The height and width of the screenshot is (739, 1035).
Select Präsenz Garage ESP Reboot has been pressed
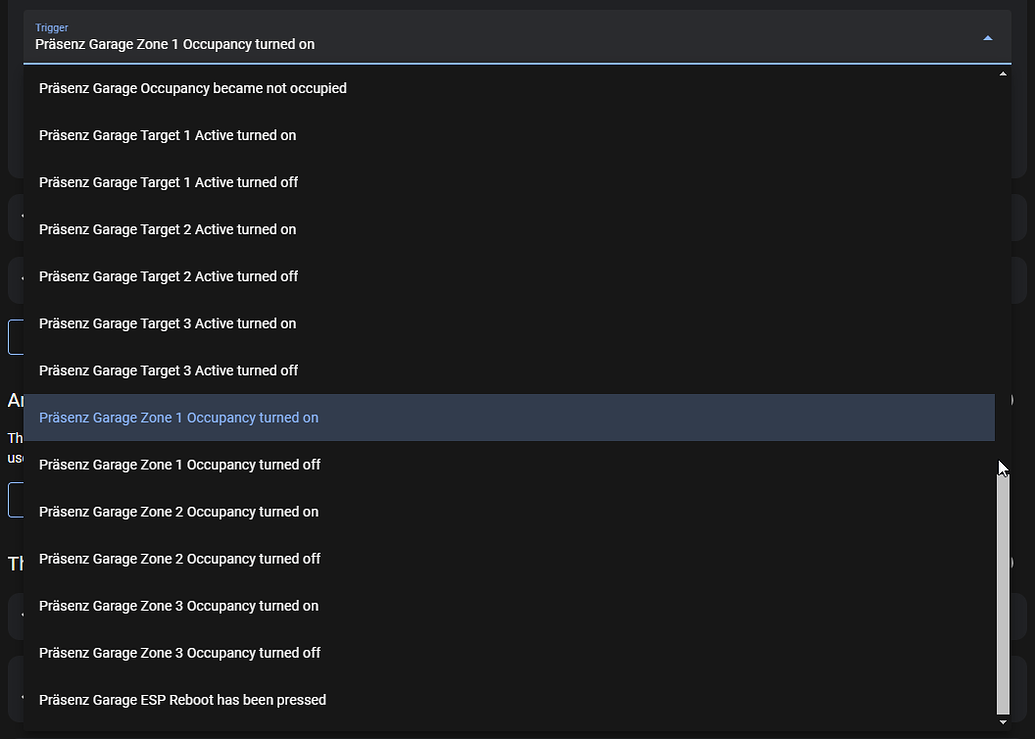pos(182,699)
